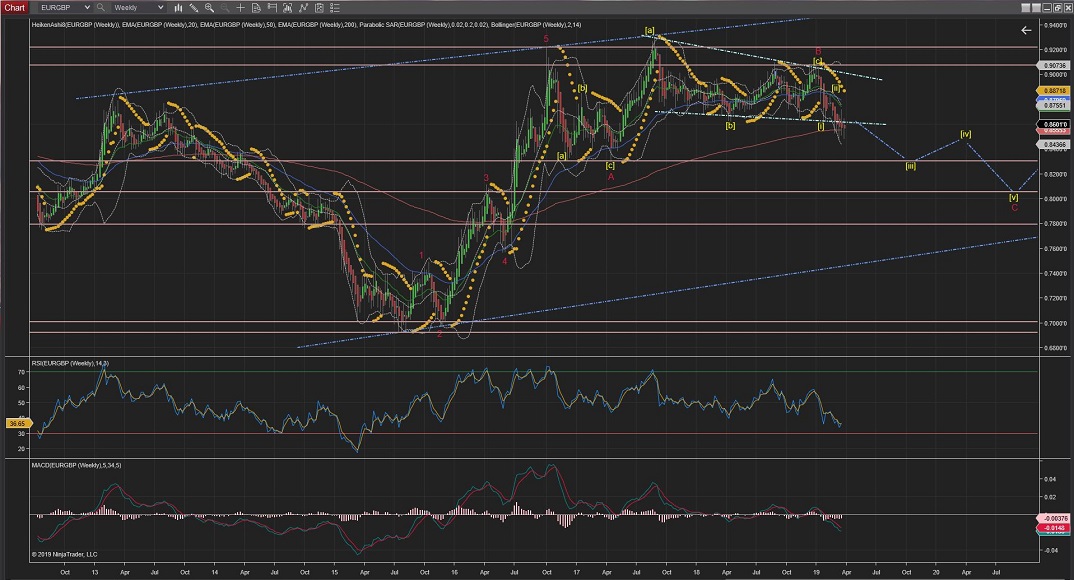Viewport: 1074px width, 580px height.
Task: Click the zoom in magnifier icon
Action: click(210, 8)
